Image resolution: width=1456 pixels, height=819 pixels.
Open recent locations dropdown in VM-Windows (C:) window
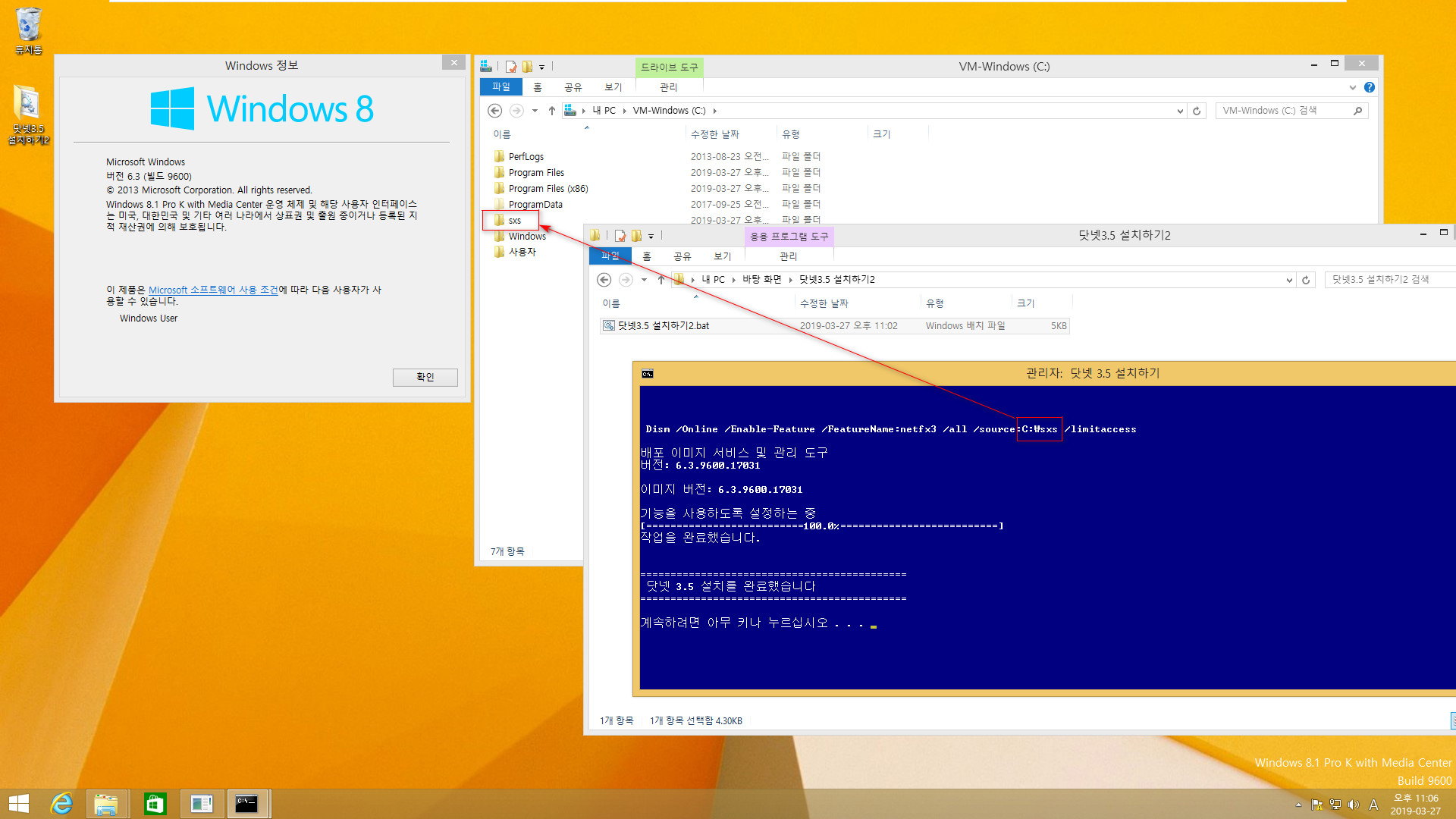pyautogui.click(x=535, y=111)
